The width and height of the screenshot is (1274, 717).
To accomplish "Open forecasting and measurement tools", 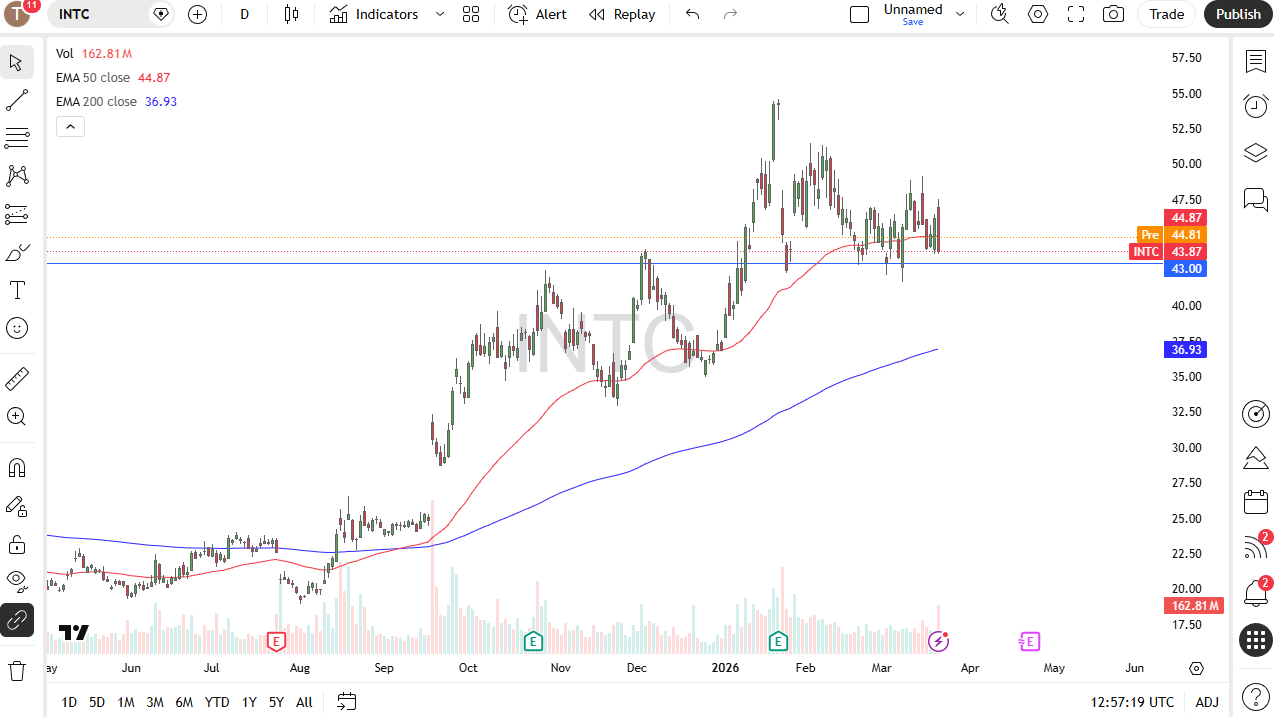I will [x=17, y=214].
